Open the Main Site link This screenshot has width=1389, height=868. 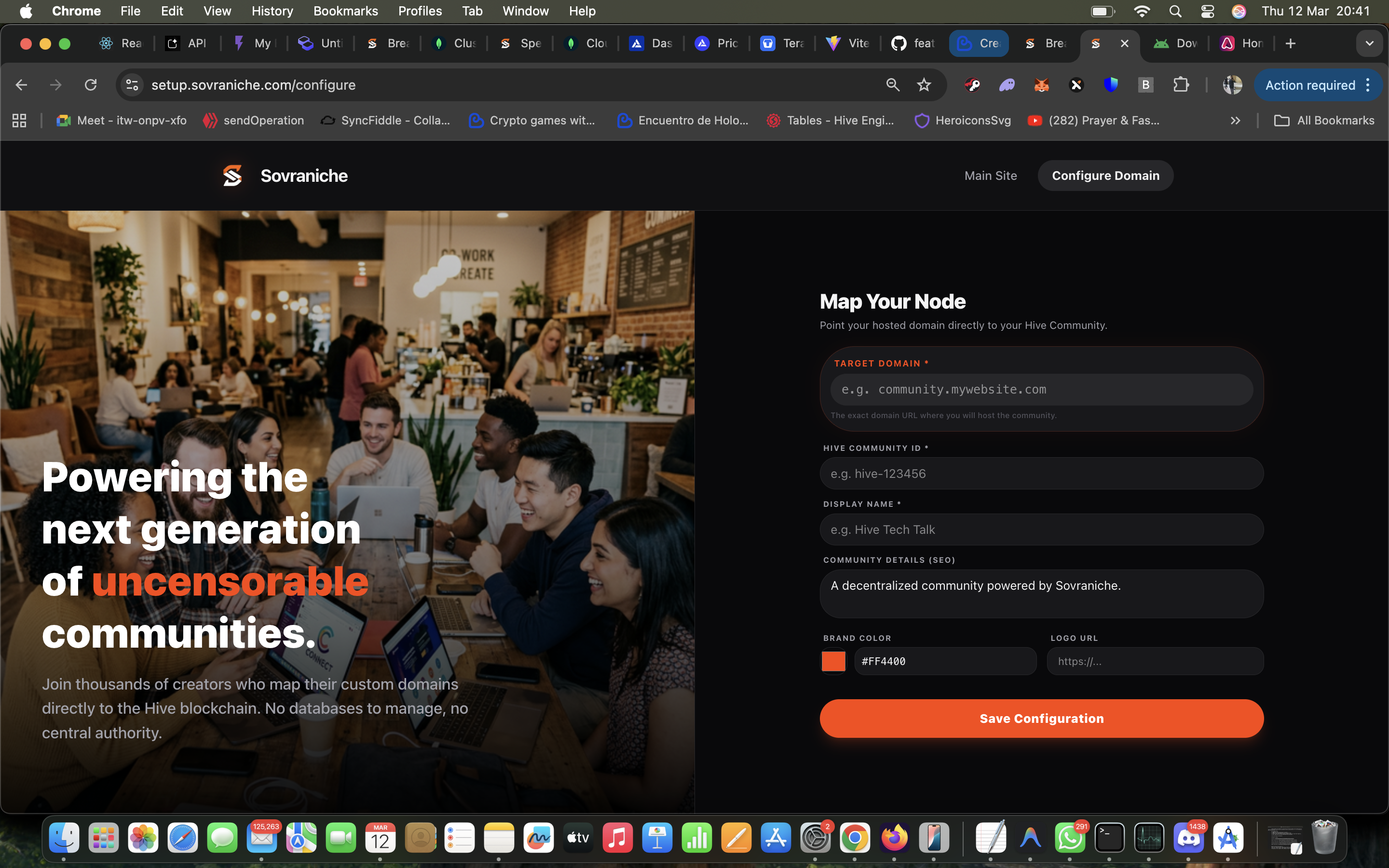coord(990,176)
